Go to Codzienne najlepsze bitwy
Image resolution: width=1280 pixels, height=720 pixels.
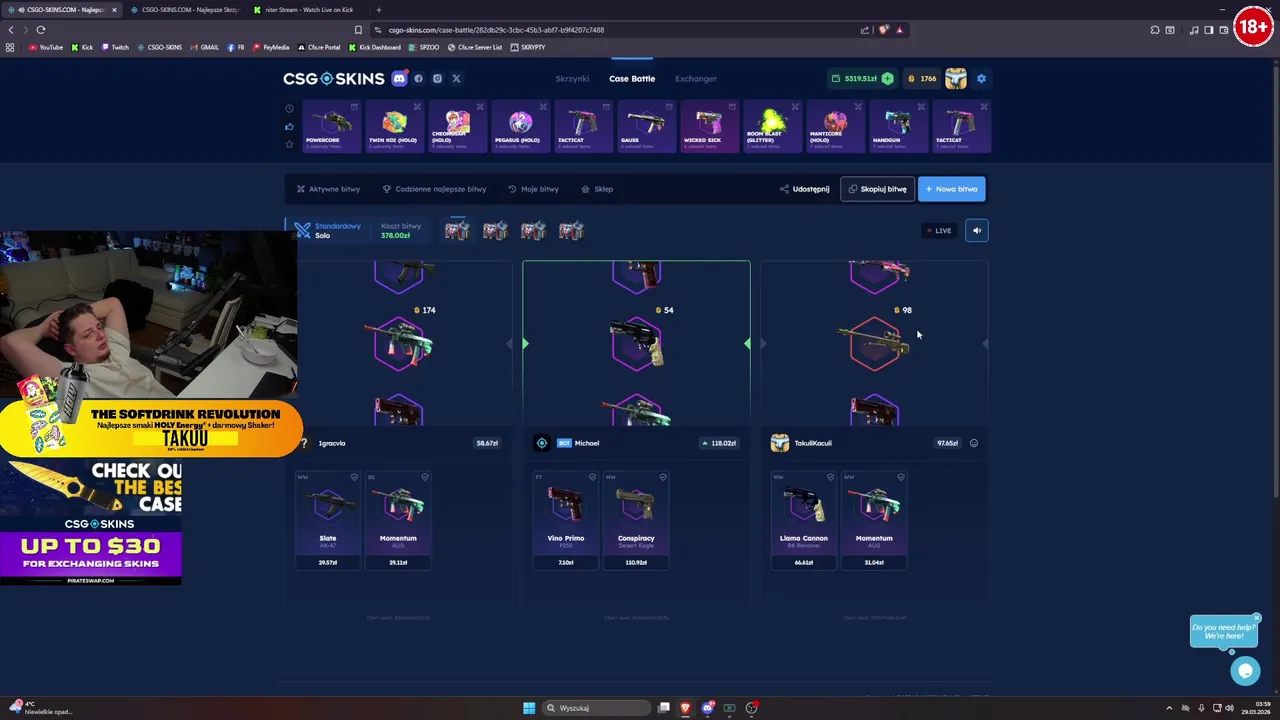pos(434,189)
